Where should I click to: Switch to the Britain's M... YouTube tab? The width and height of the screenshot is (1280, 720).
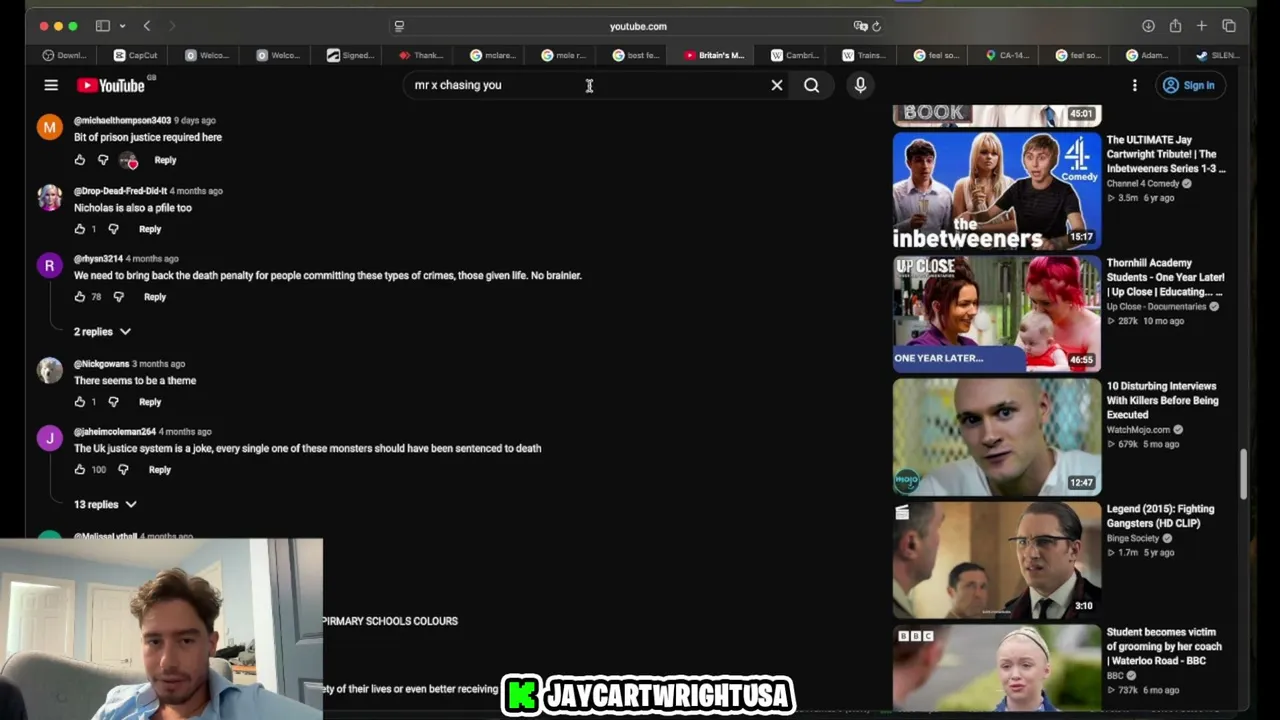714,55
